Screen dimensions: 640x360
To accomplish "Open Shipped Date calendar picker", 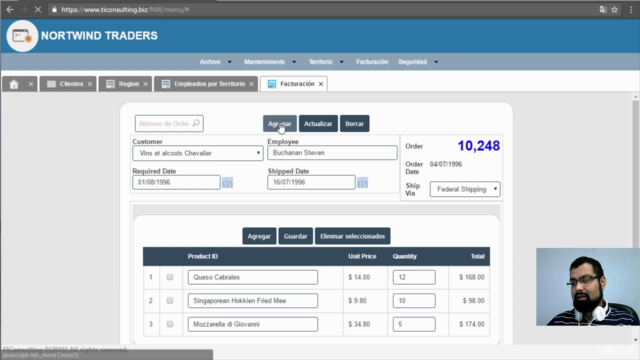I will coord(362,182).
